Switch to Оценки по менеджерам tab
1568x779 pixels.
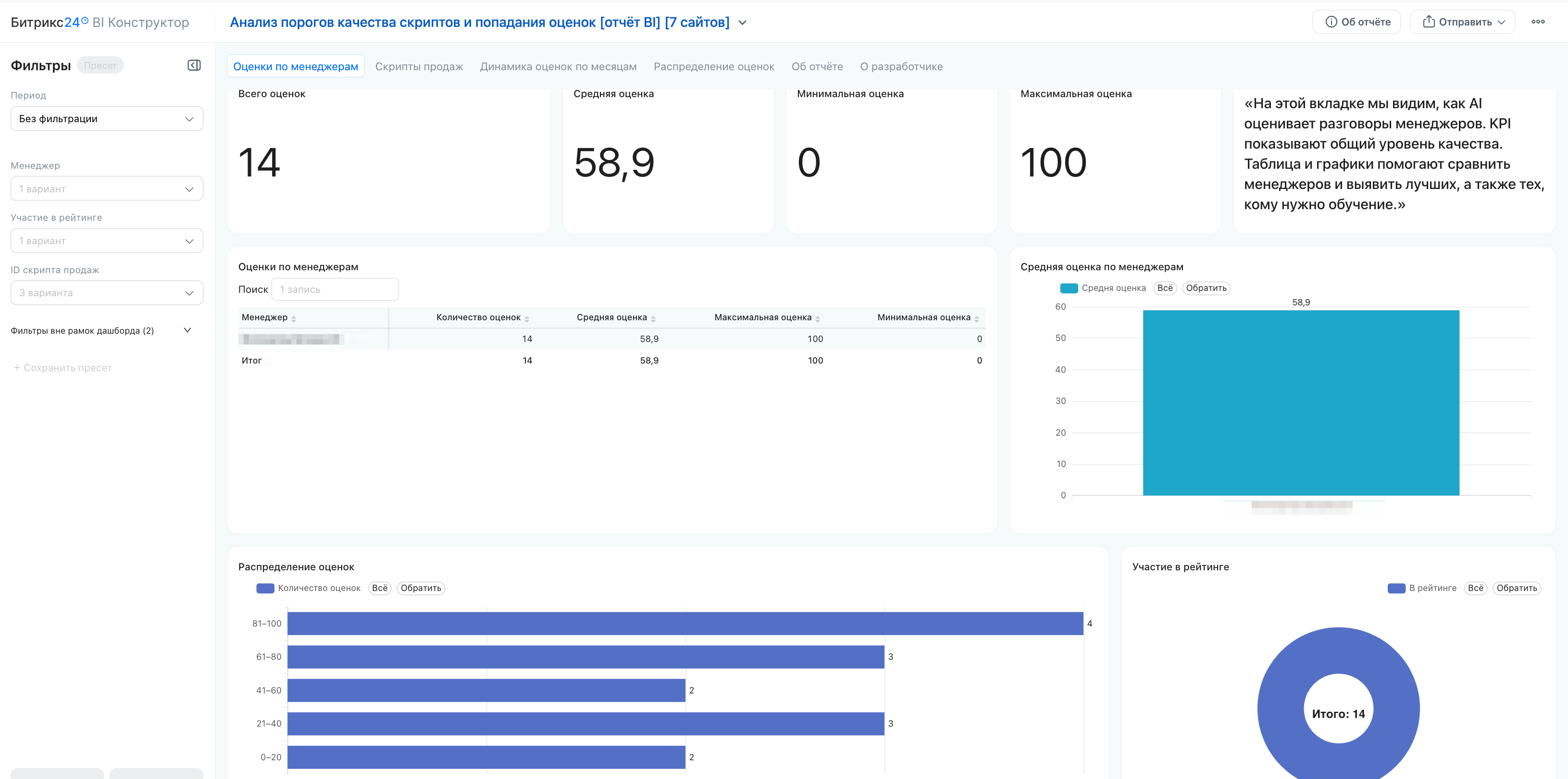[296, 66]
